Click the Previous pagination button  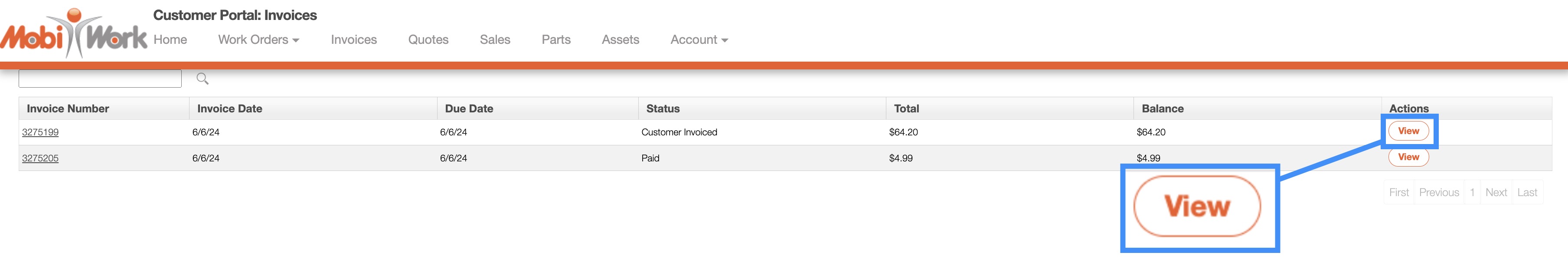1438,192
